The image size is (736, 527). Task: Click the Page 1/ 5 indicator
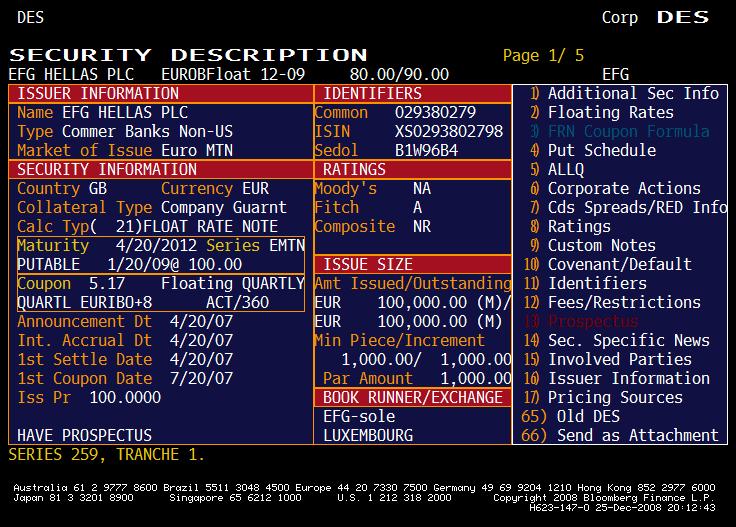pyautogui.click(x=543, y=55)
